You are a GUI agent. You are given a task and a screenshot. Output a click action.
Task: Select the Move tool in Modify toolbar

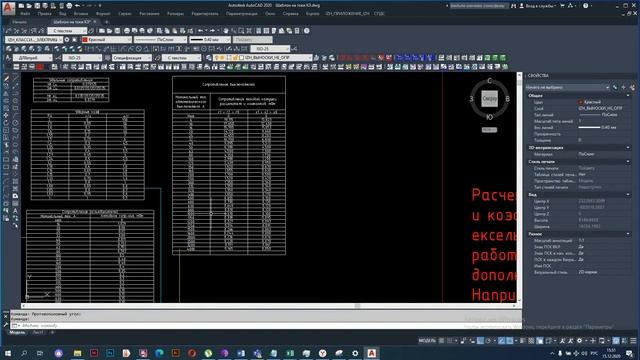pos(6,115)
